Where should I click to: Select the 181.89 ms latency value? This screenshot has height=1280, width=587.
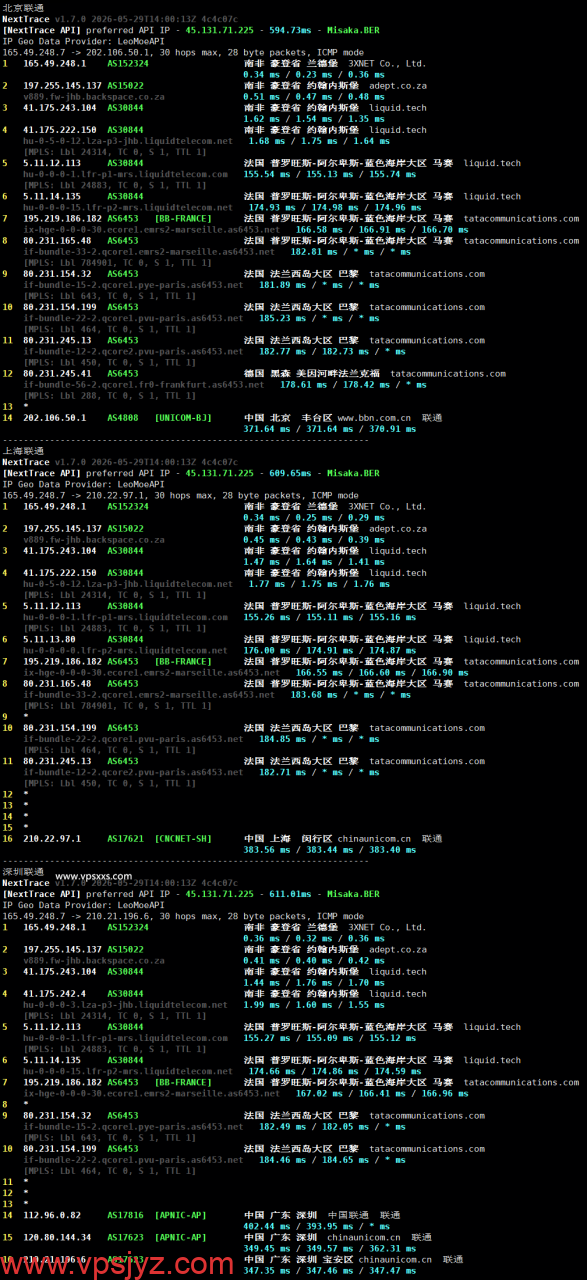click(282, 285)
